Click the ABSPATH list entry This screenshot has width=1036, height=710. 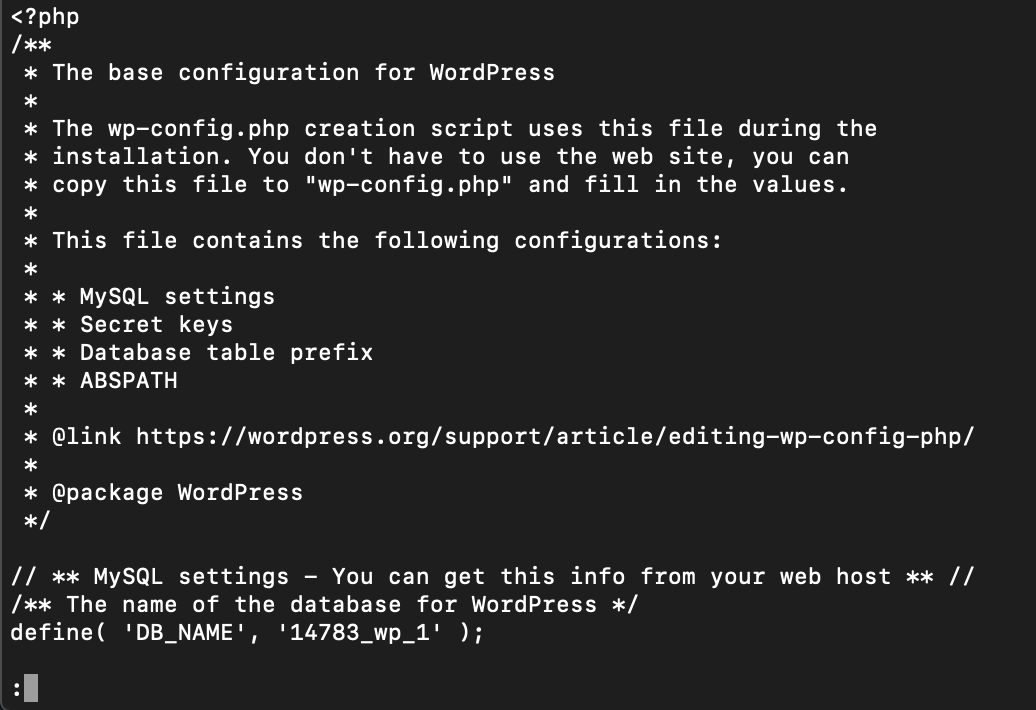coord(128,380)
